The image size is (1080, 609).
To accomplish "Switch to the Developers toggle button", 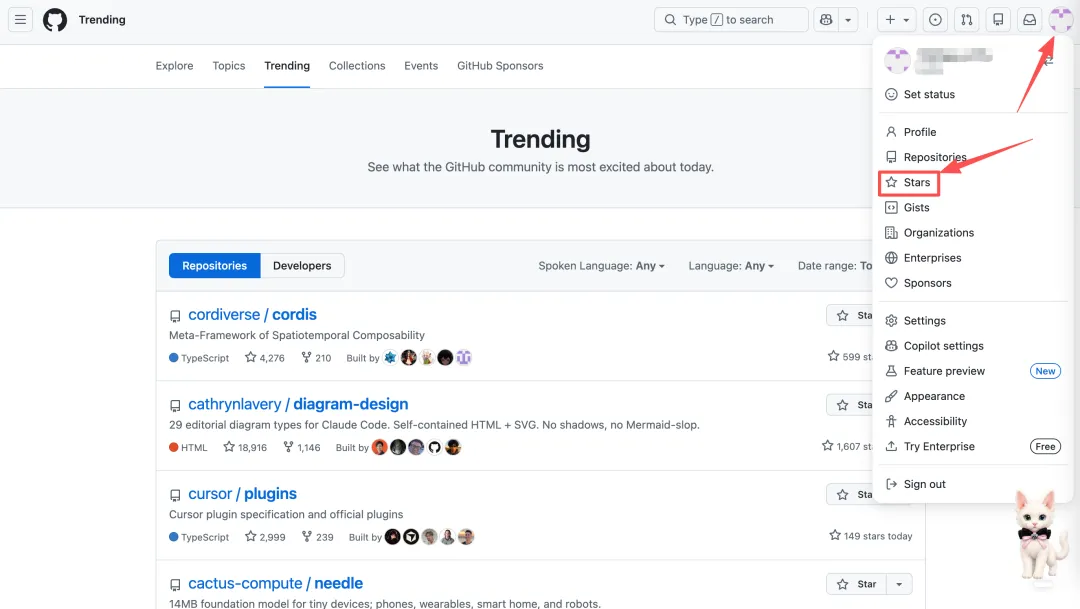I will point(302,265).
